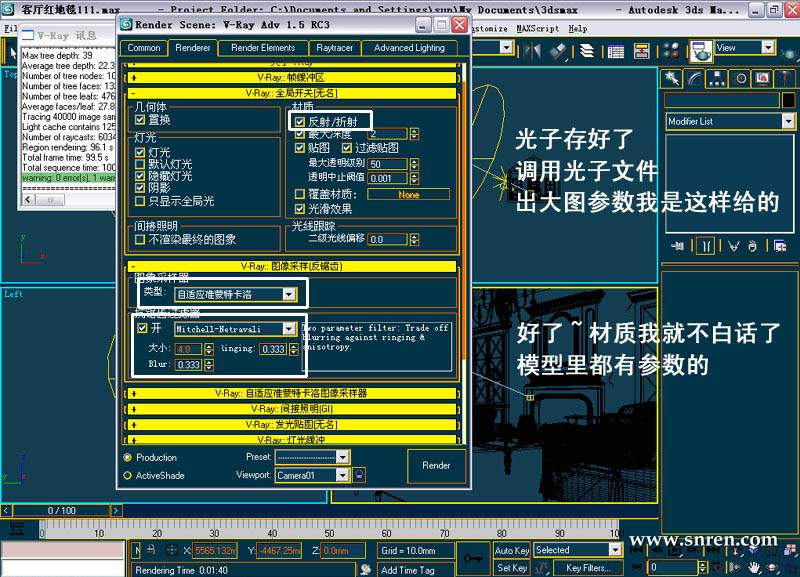Viewport: 800px width, 577px height.
Task: Enable 只显示全局光 checkbox
Action: 140,201
